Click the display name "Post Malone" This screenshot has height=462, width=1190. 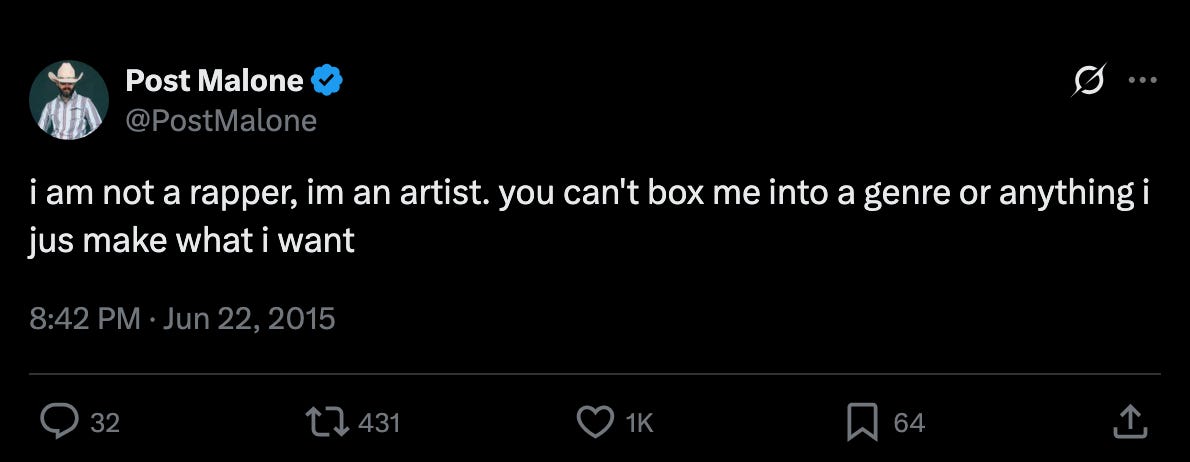(x=214, y=81)
